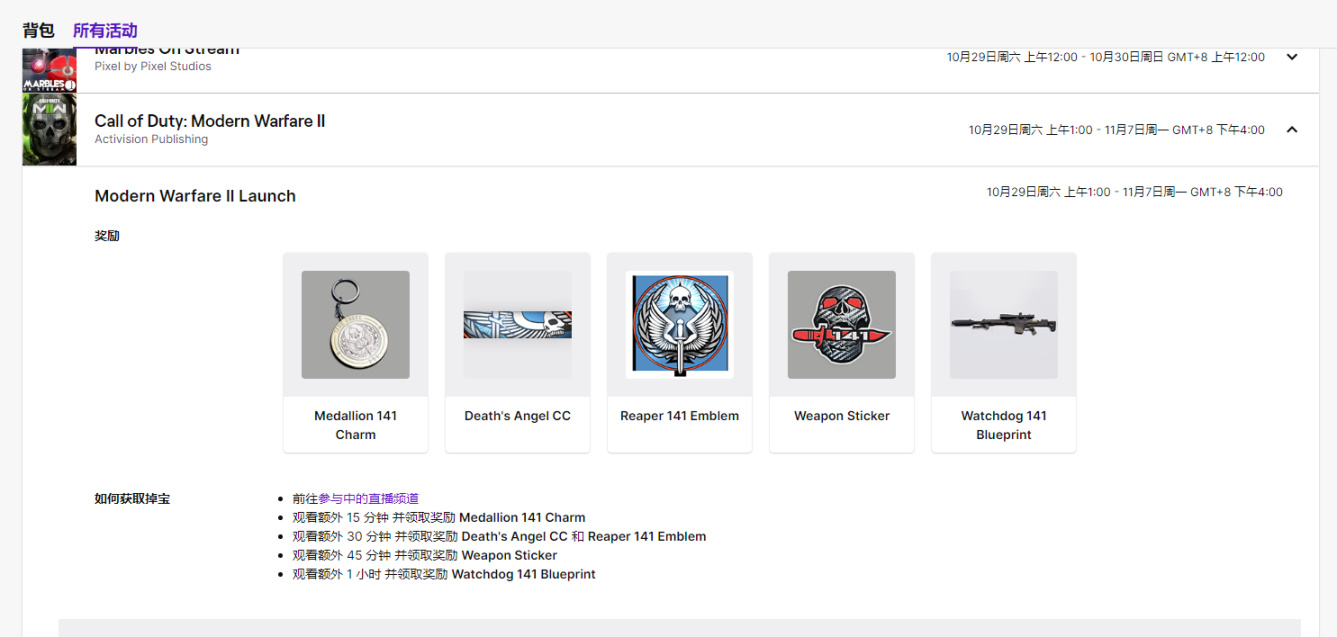
Task: Click the Modern Warfare II Launch heading
Action: 195,196
